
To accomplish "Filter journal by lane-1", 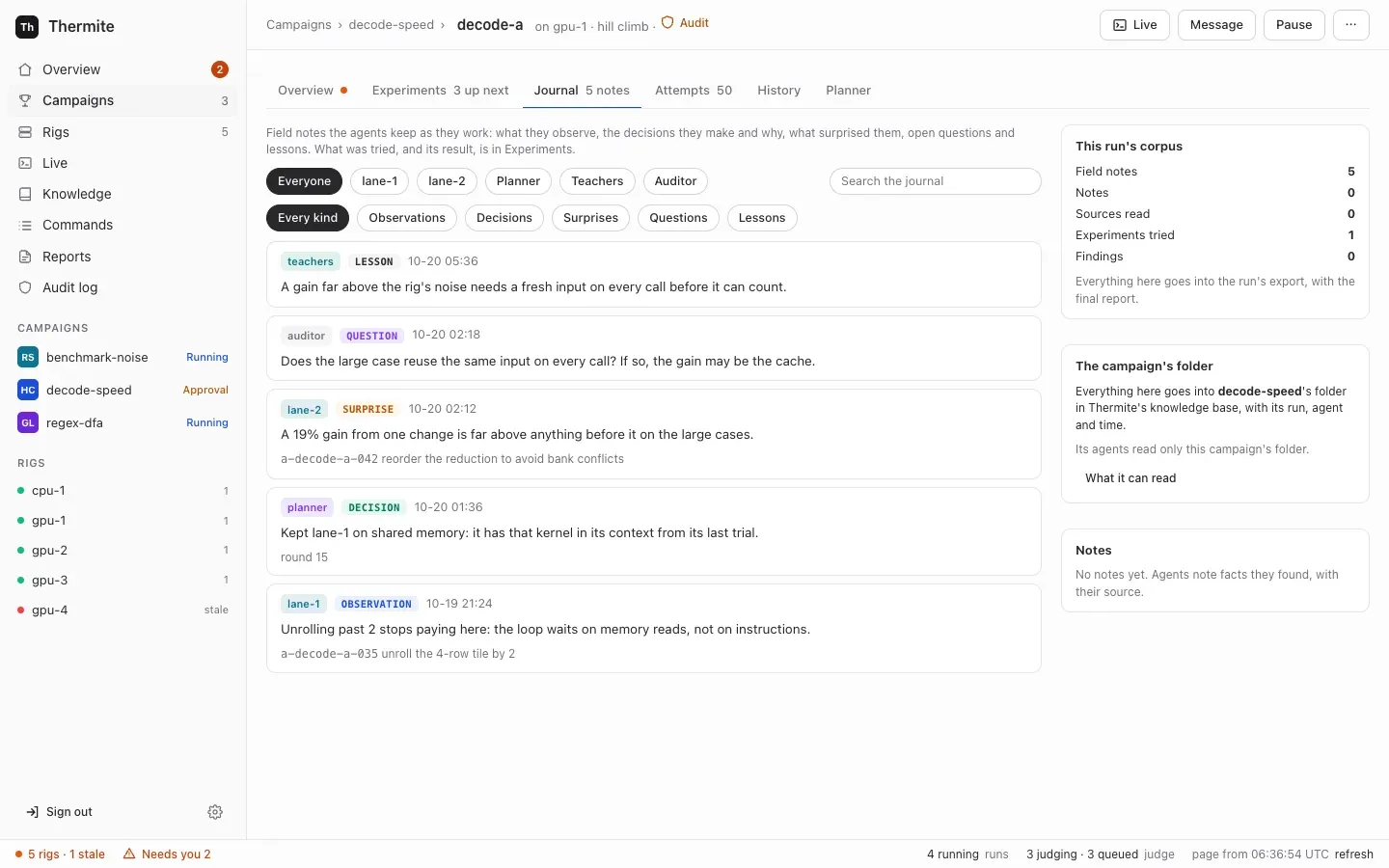I will click(379, 181).
